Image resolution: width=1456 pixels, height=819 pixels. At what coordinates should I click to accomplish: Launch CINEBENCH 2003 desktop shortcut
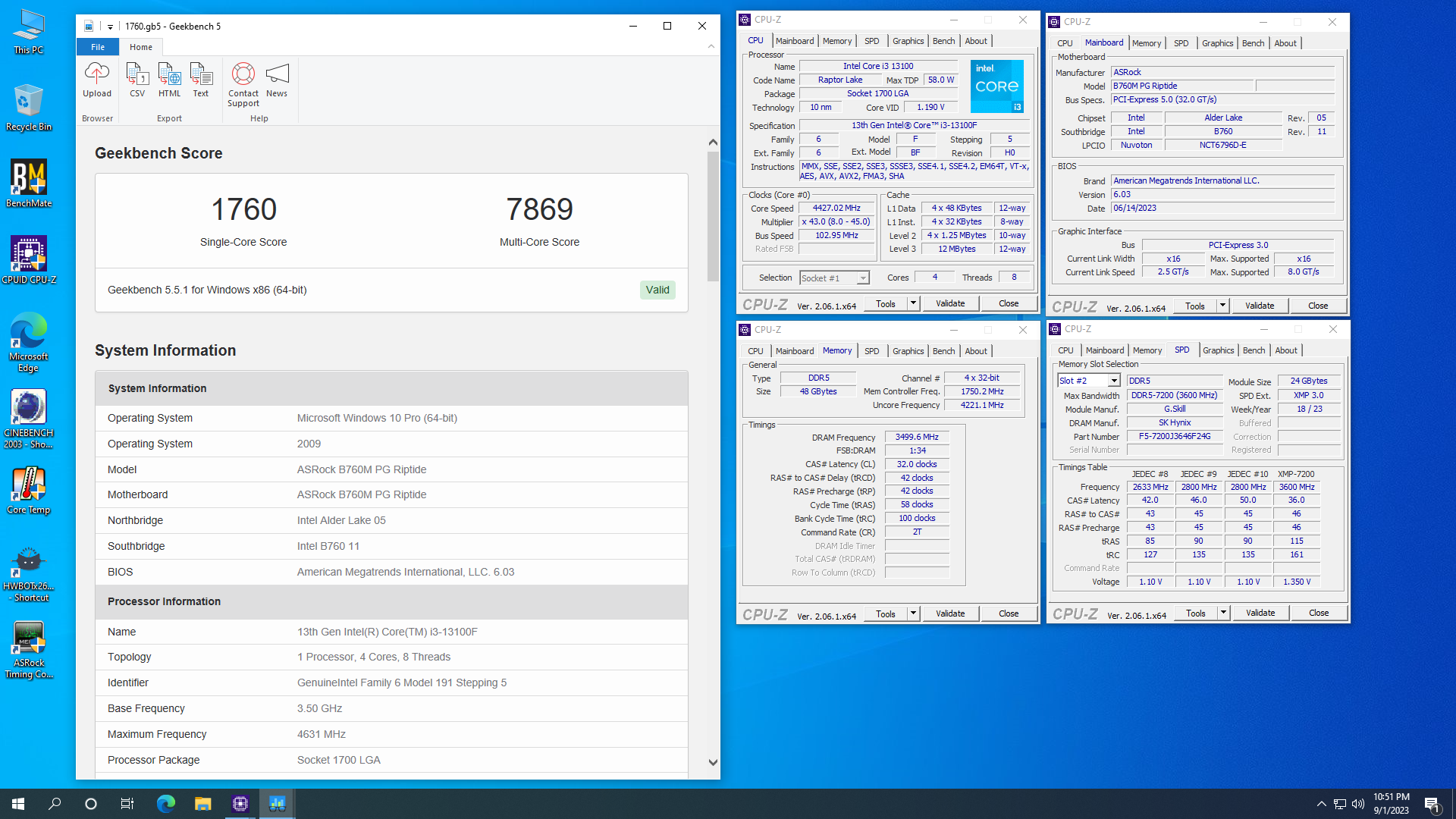(x=29, y=419)
